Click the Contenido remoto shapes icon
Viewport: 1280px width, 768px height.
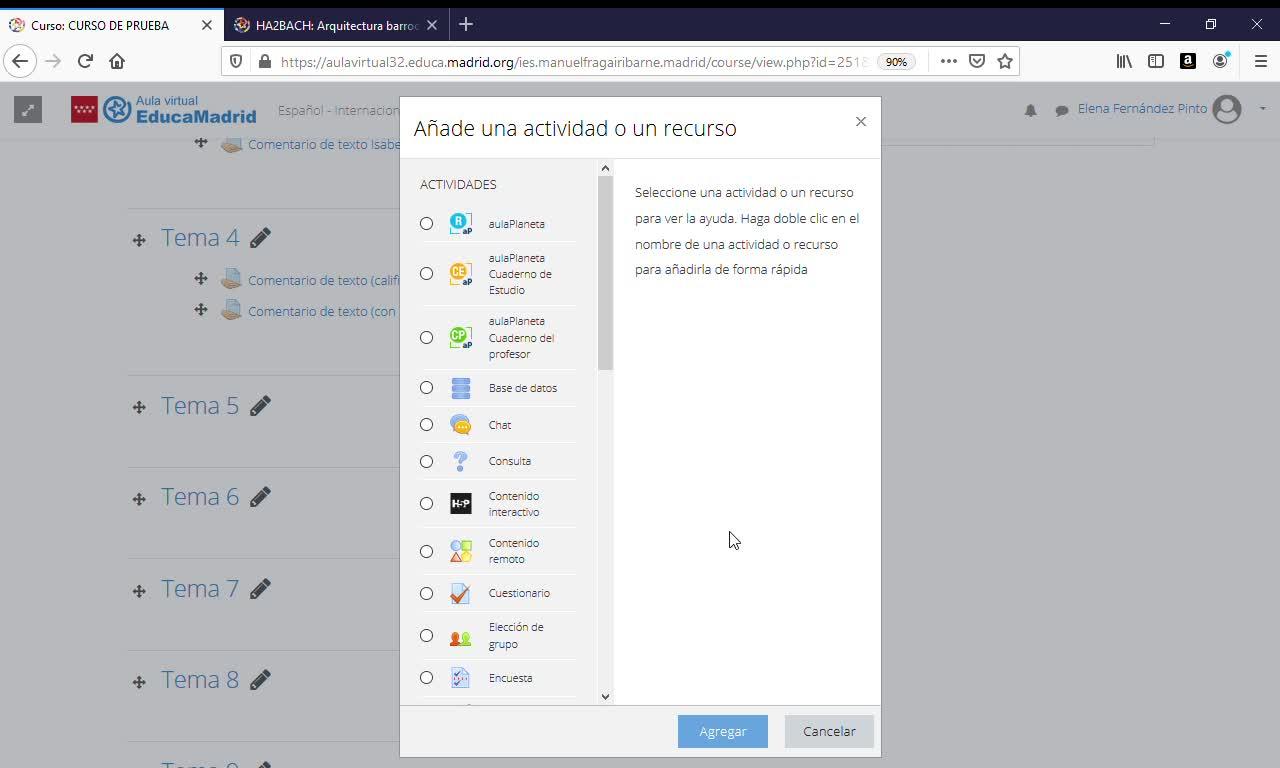click(x=461, y=551)
